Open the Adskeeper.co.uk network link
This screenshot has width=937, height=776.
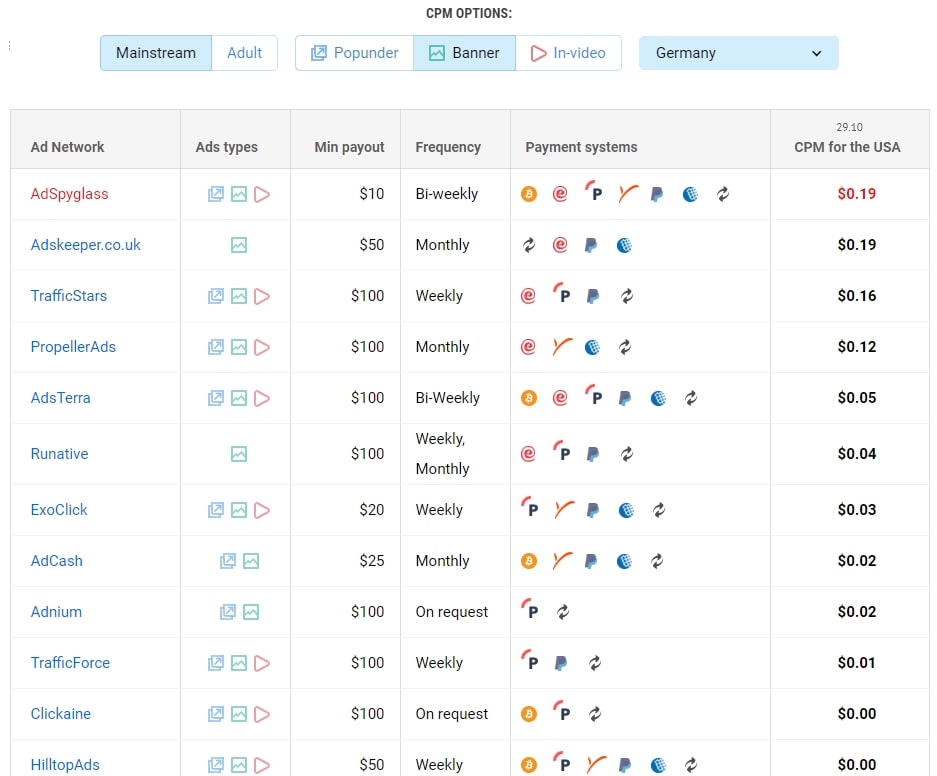coord(85,245)
